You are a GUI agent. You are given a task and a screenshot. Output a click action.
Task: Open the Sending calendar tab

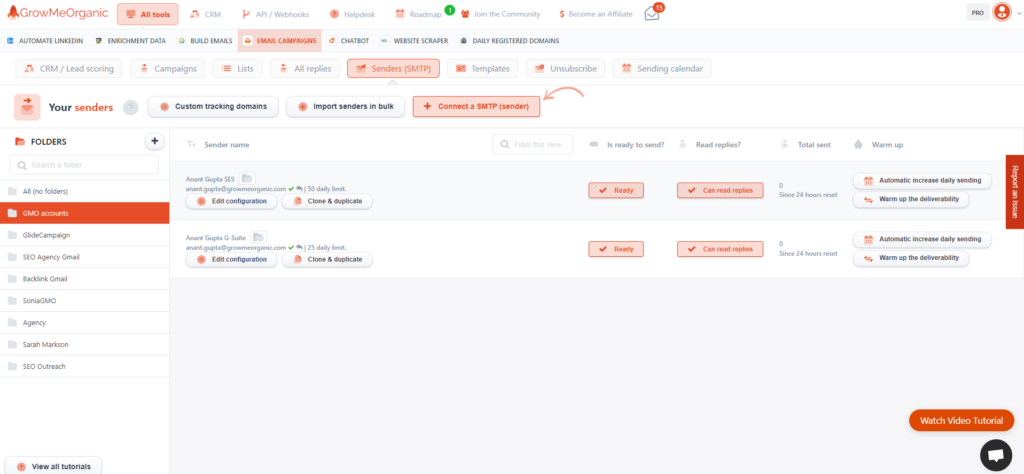click(x=662, y=69)
